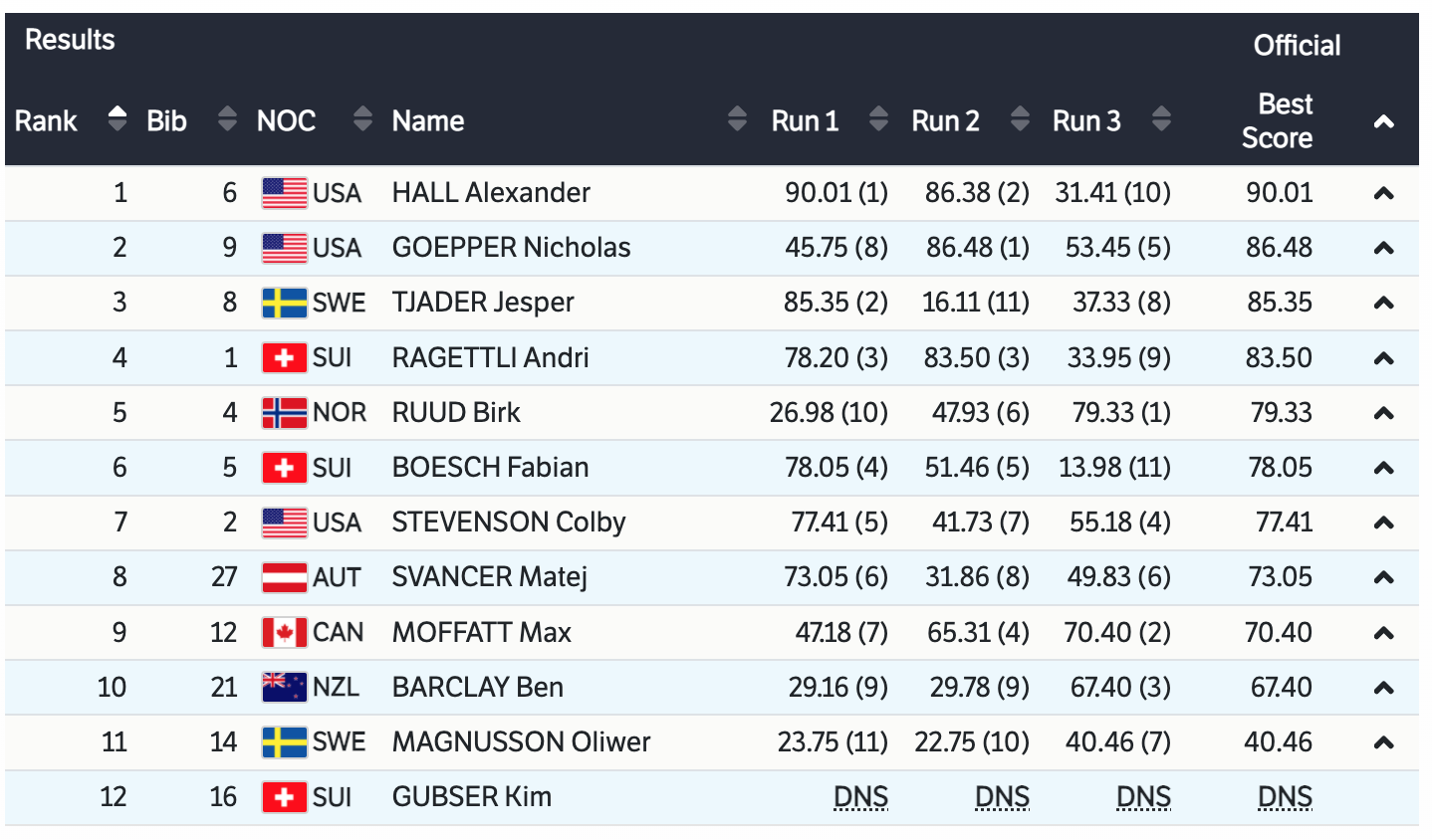
Task: Click New Zealand flag beside BARCLAY Ben
Action: 284,687
